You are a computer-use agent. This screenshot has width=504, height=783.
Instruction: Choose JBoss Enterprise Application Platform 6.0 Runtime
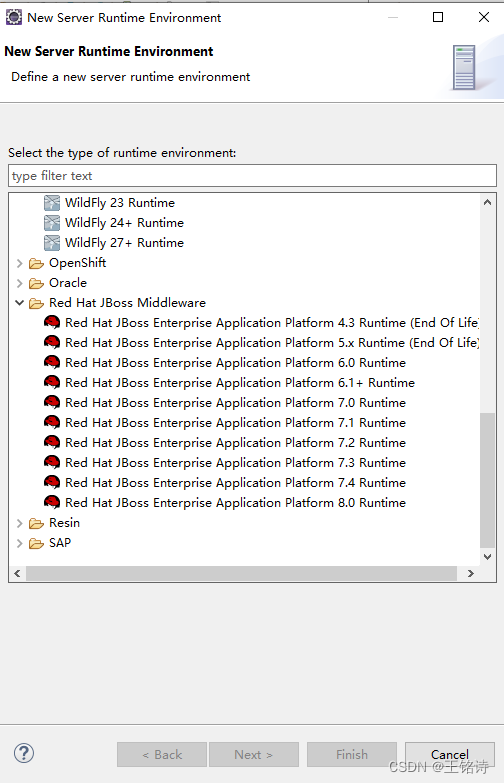tap(235, 363)
